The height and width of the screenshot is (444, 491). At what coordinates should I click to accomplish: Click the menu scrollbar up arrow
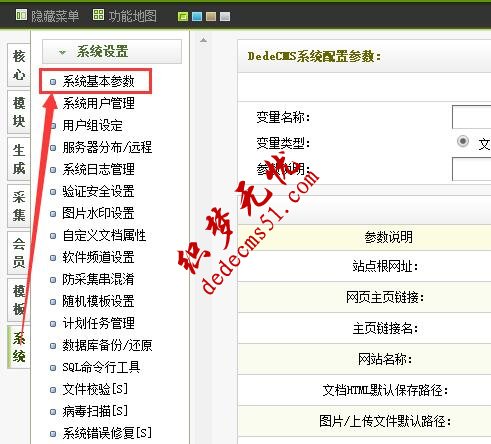[x=203, y=40]
